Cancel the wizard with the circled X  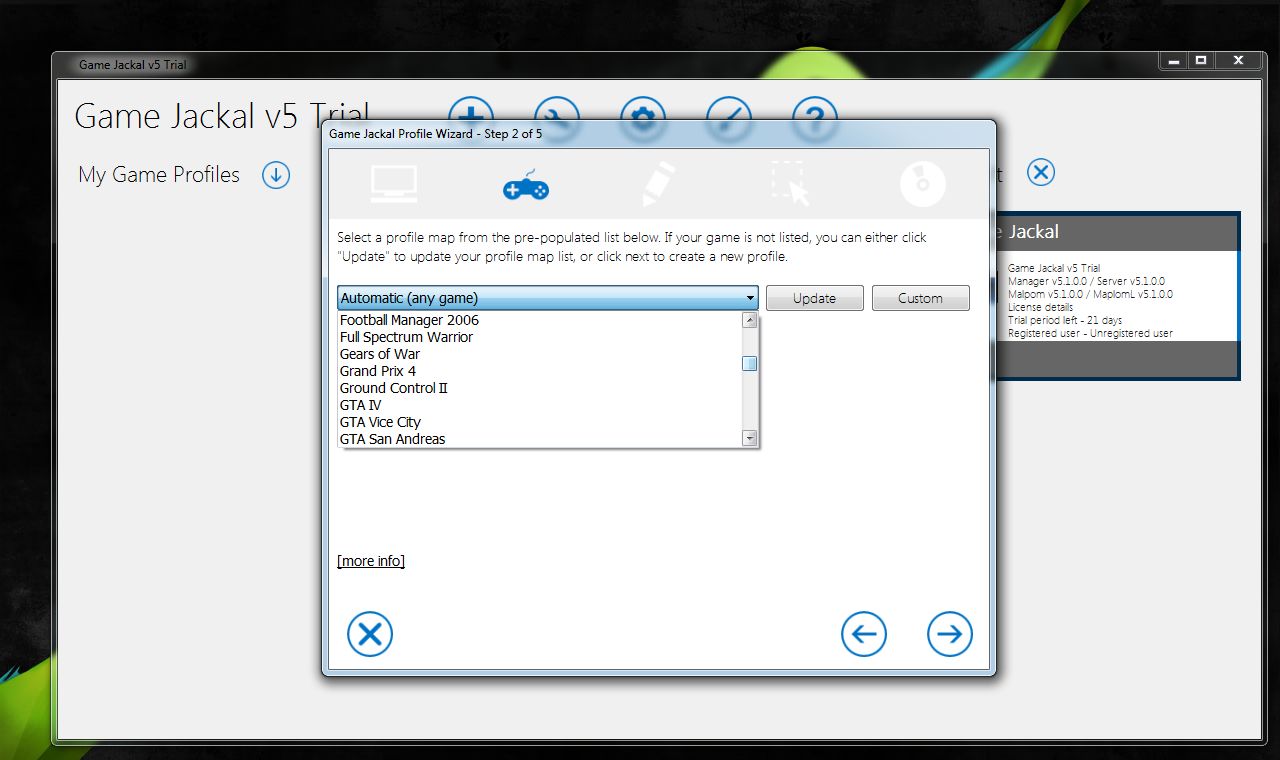[x=370, y=634]
